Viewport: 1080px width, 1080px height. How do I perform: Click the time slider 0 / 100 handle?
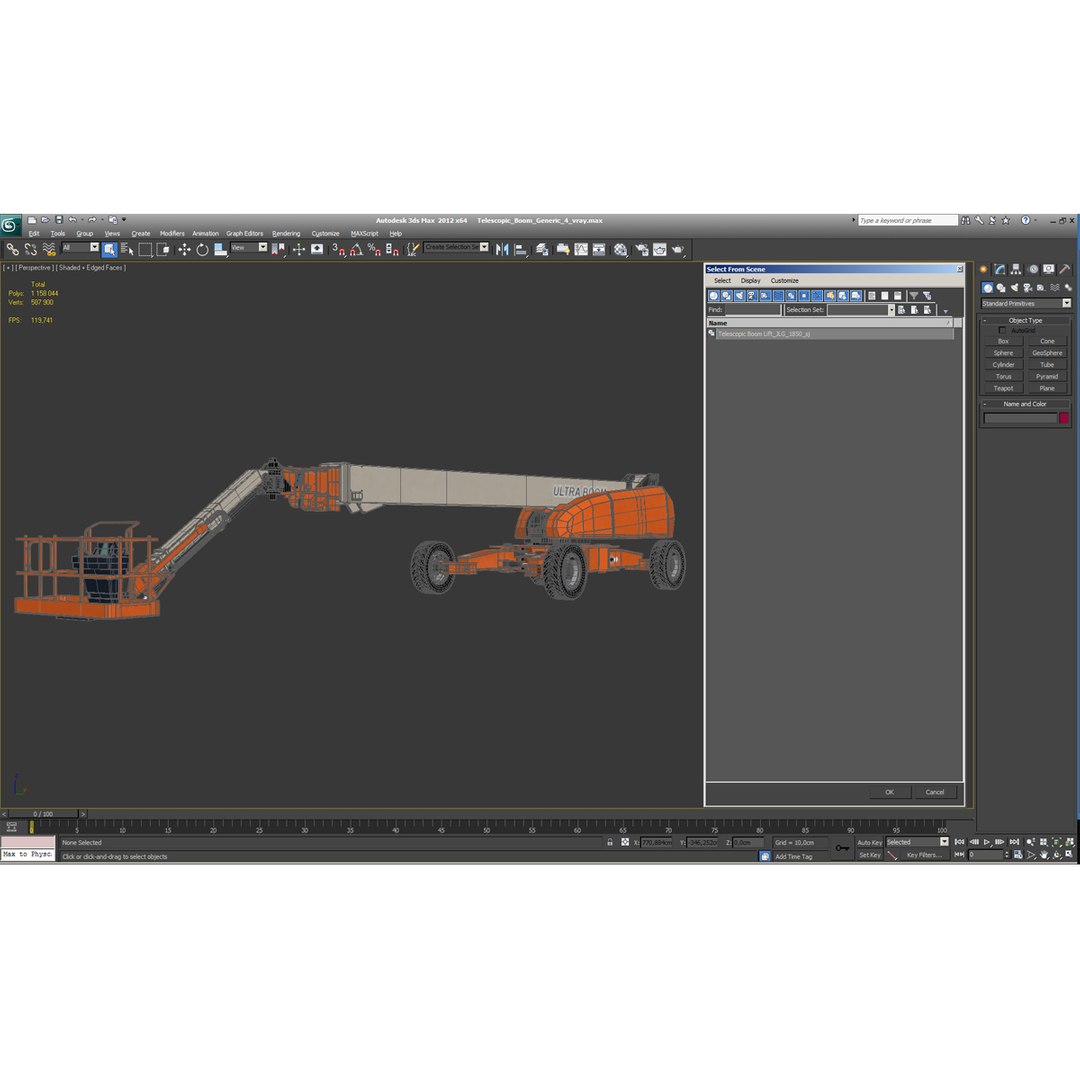click(x=43, y=814)
